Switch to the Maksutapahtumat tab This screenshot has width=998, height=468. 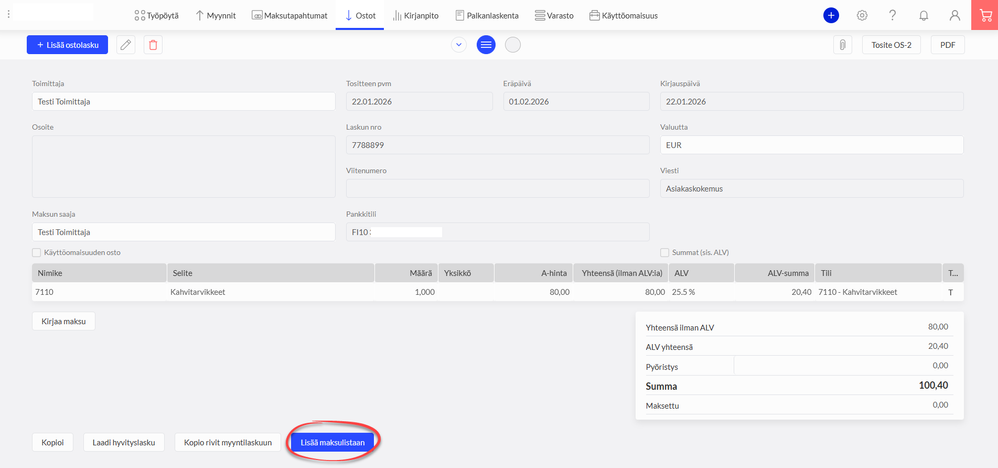[290, 15]
